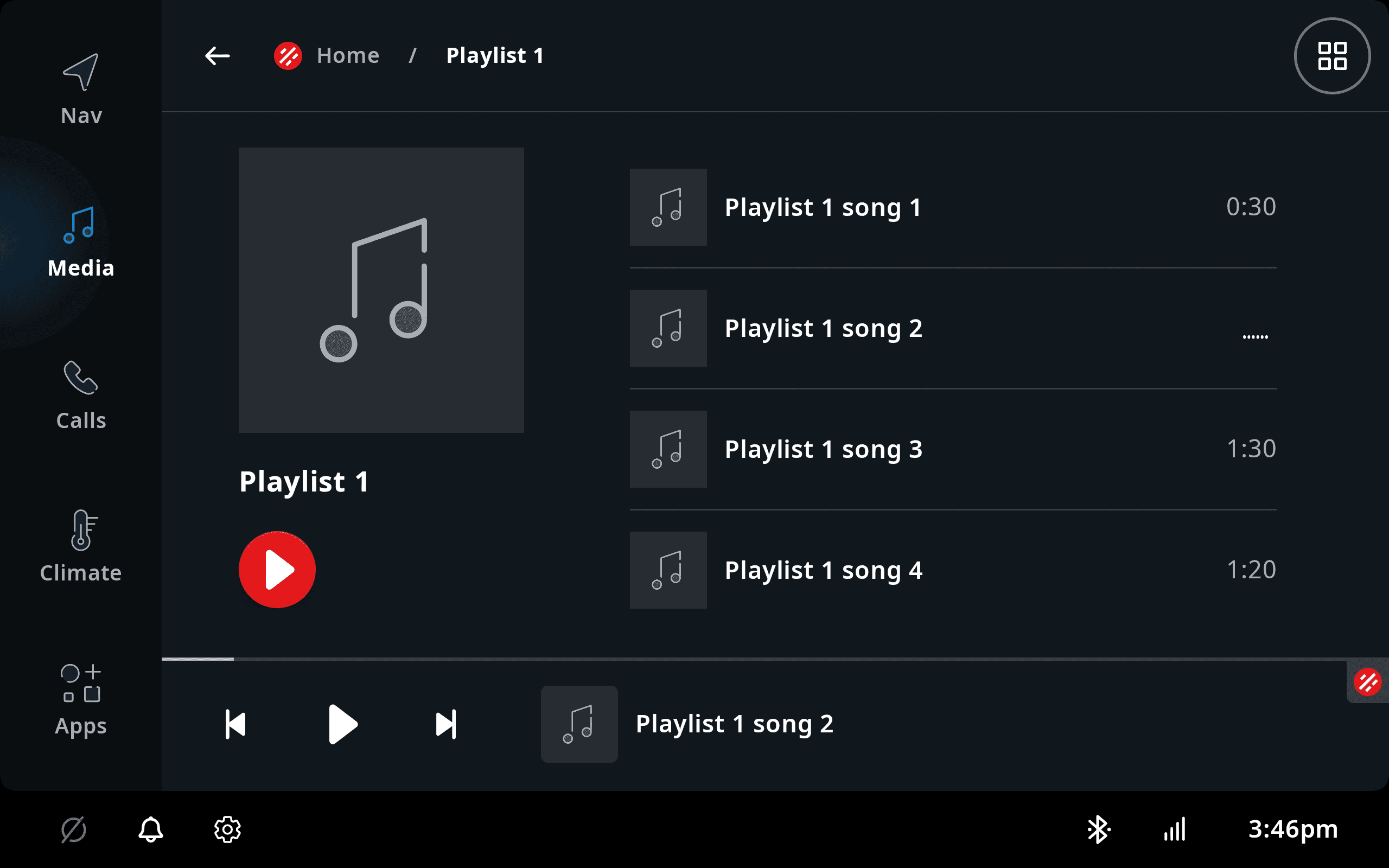Go to Home in the breadcrumb
The height and width of the screenshot is (868, 1389).
[x=348, y=56]
